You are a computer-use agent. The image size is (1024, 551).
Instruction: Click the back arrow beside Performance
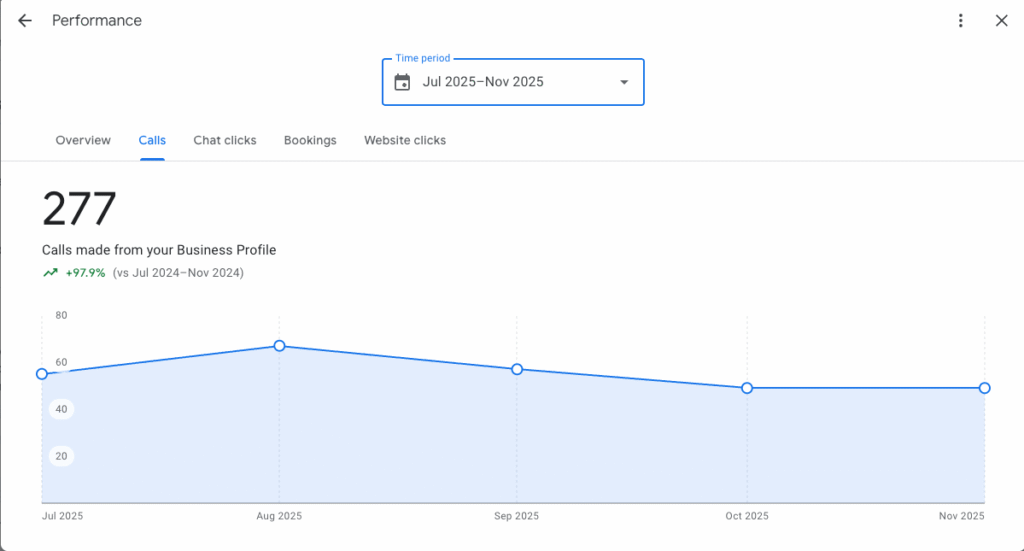click(25, 21)
